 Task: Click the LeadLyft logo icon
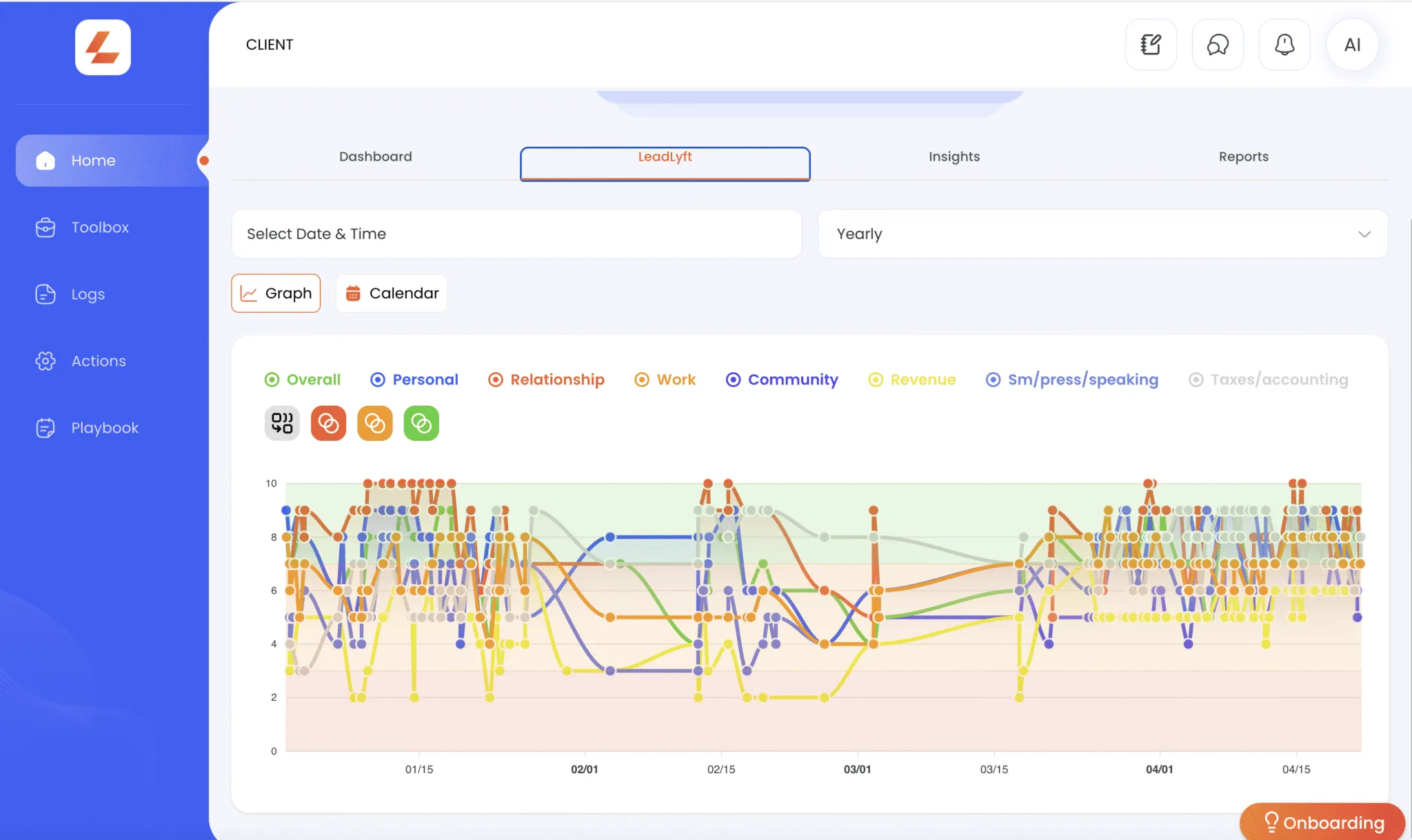coord(103,47)
